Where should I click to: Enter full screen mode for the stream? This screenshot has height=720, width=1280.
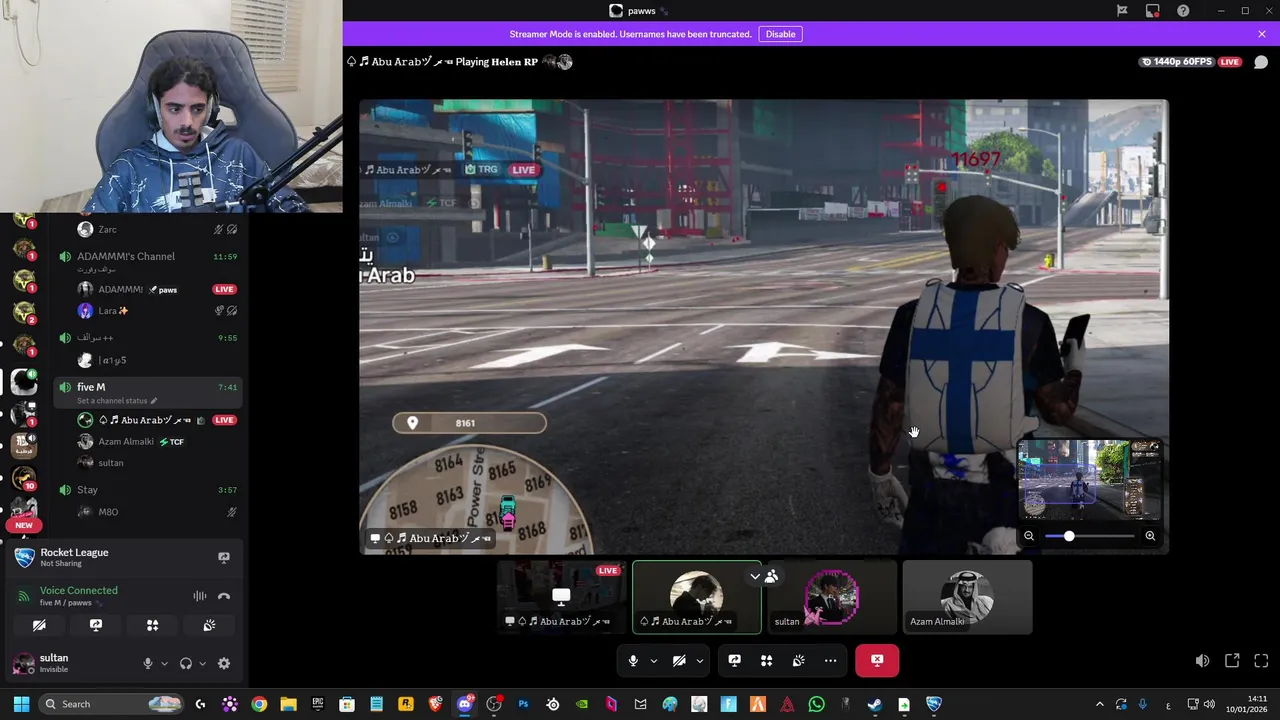click(x=1261, y=661)
